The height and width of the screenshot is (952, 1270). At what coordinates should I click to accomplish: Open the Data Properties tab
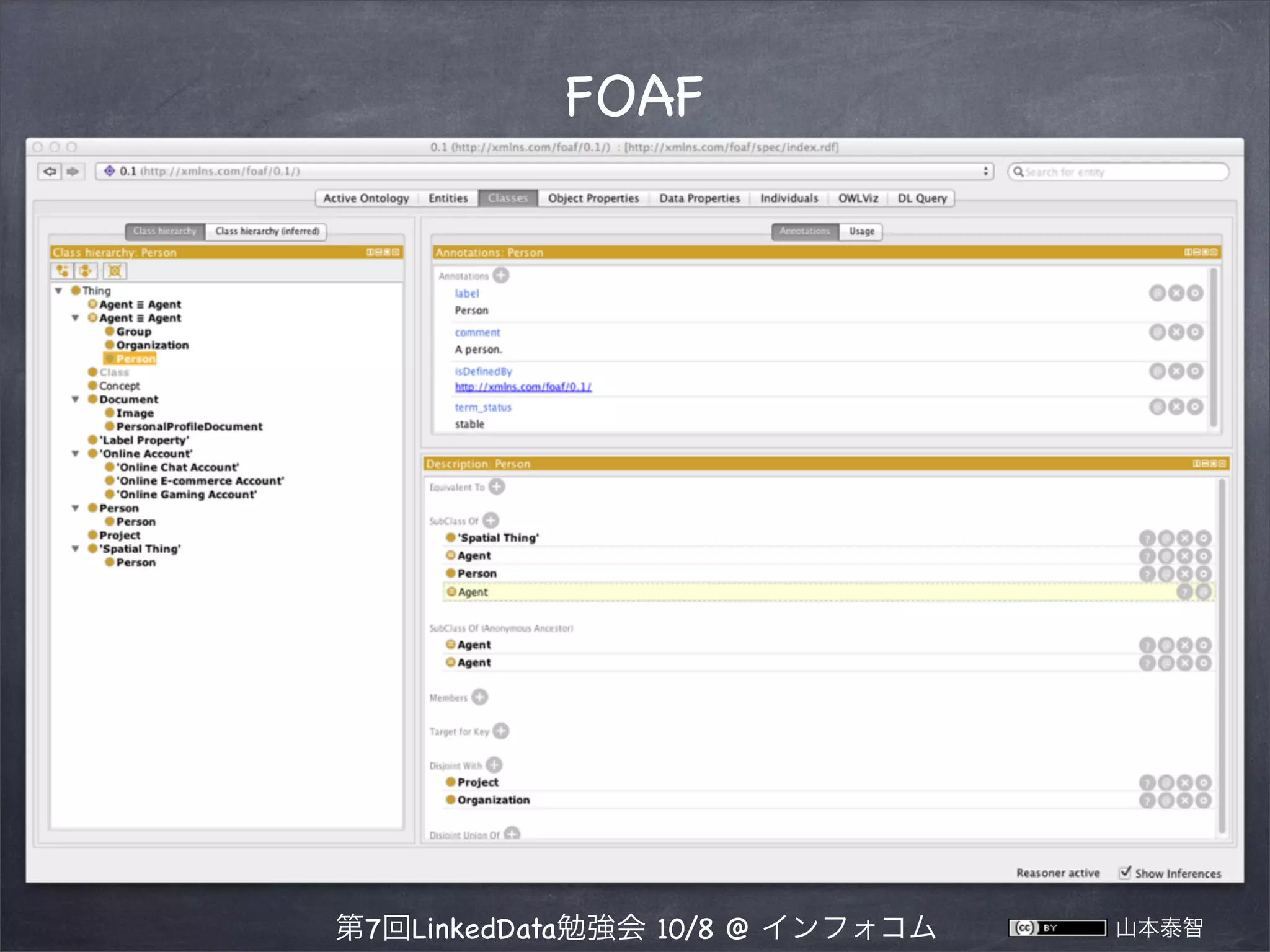tap(699, 198)
